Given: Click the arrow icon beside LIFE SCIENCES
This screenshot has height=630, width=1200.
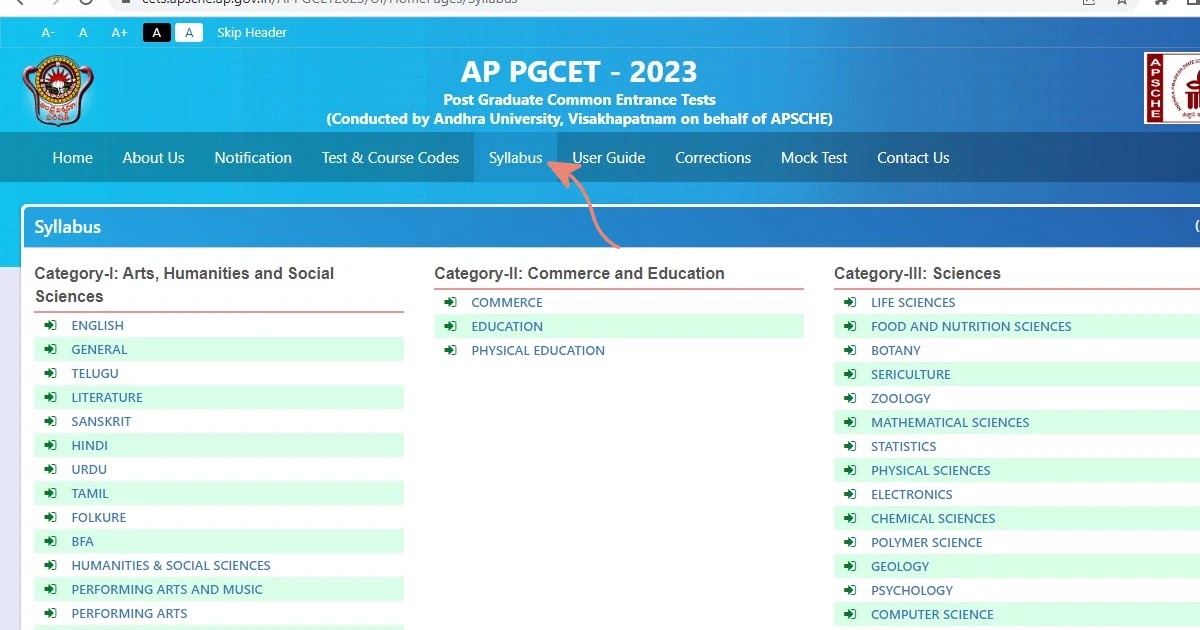Looking at the screenshot, I should (850, 302).
